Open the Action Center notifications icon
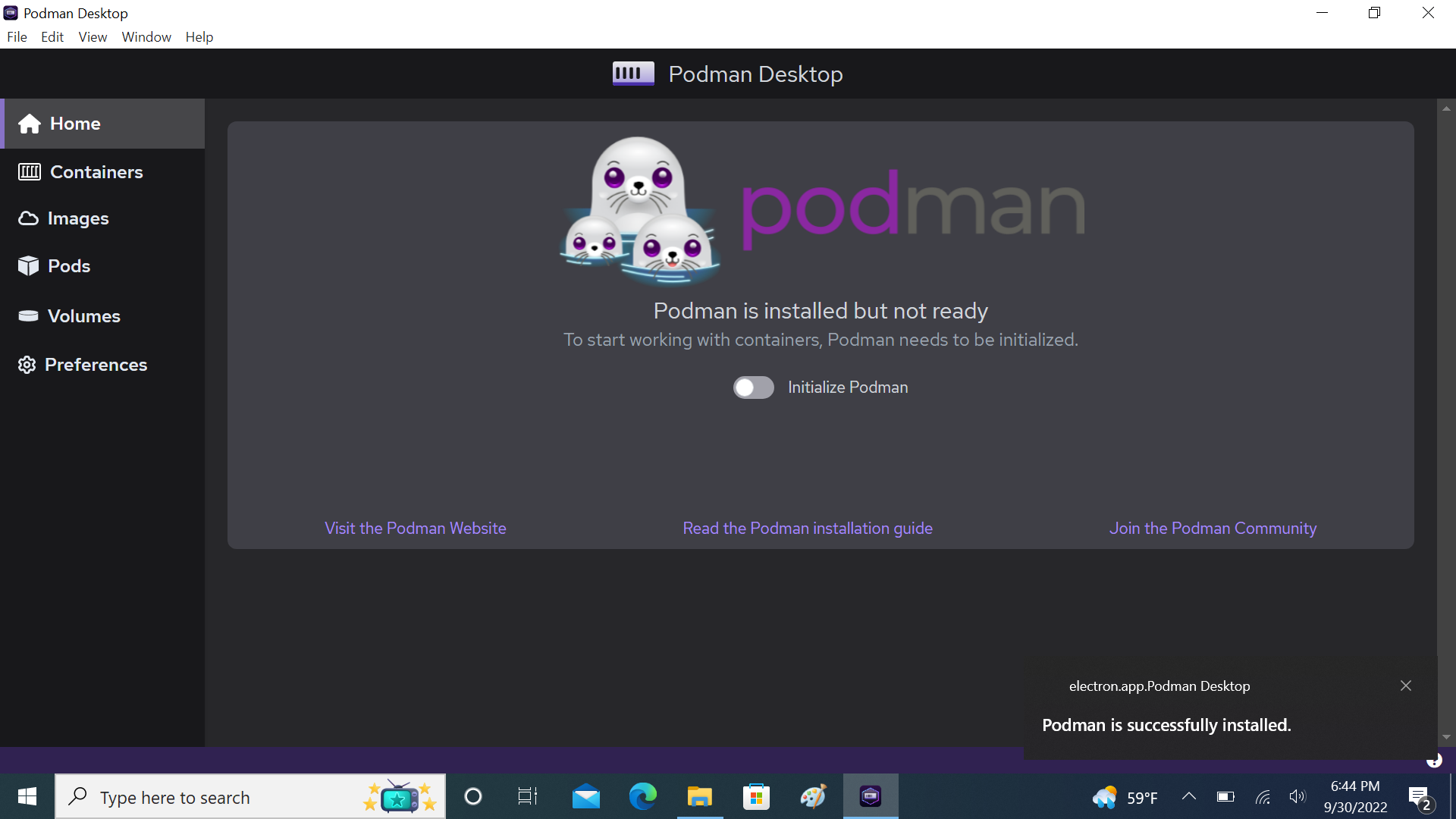The width and height of the screenshot is (1456, 819). point(1420,798)
